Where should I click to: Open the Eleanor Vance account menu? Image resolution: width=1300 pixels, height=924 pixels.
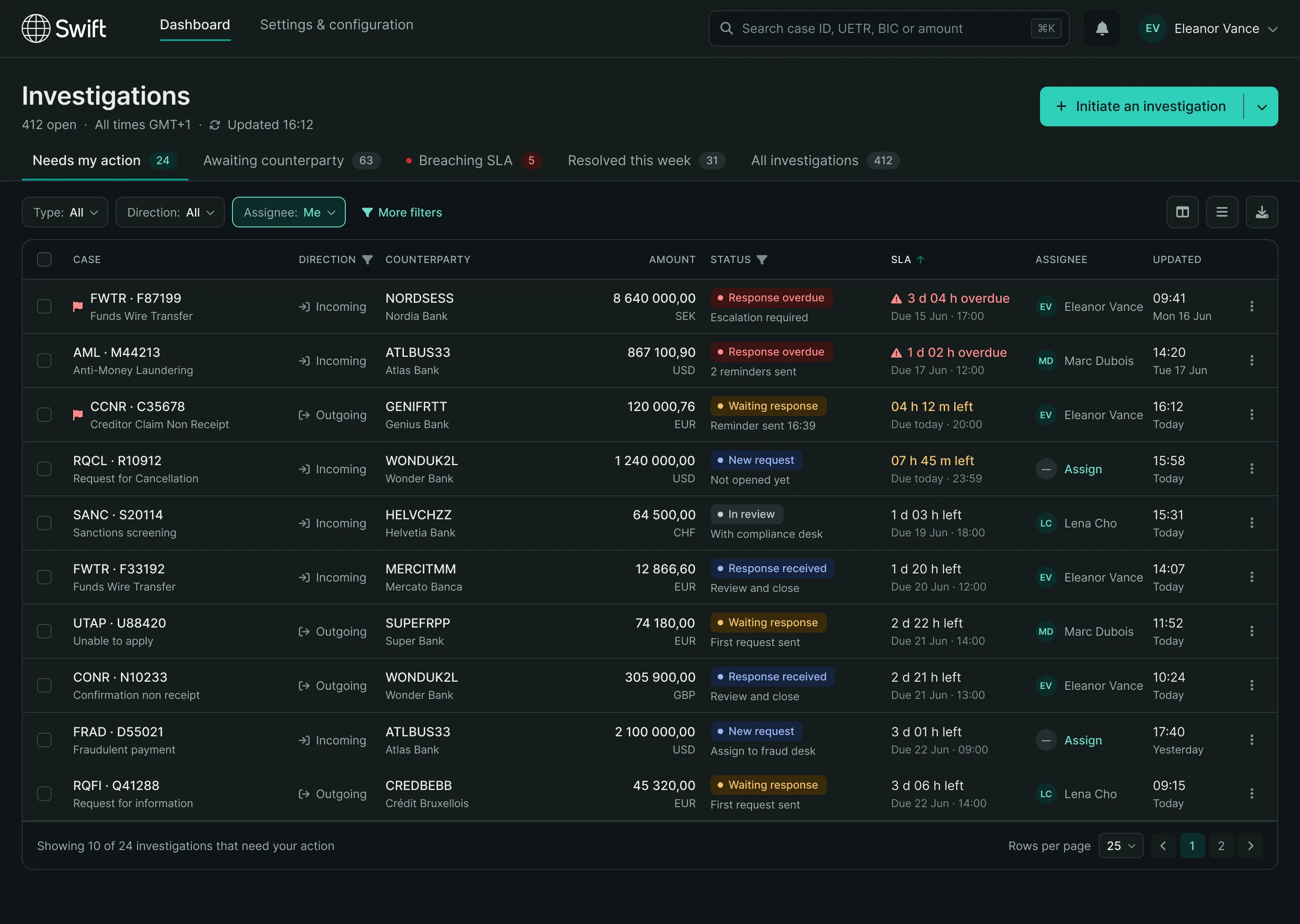pyautogui.click(x=1208, y=28)
